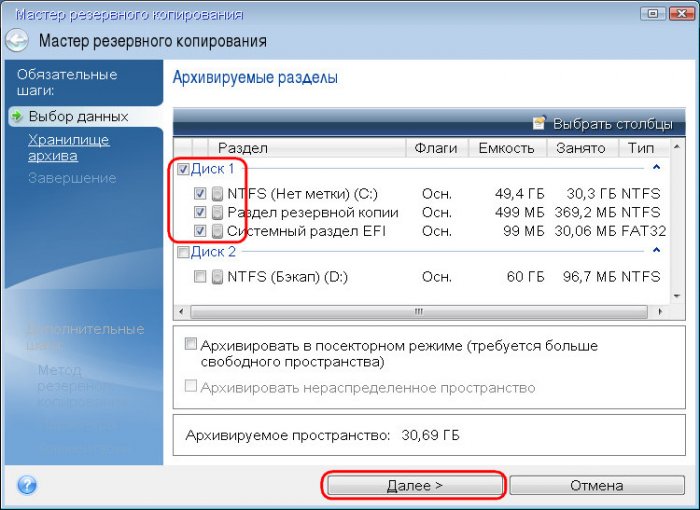Click drive icon of NTFS (Нет метки) (C:)
This screenshot has height=510, width=700.
(217, 194)
